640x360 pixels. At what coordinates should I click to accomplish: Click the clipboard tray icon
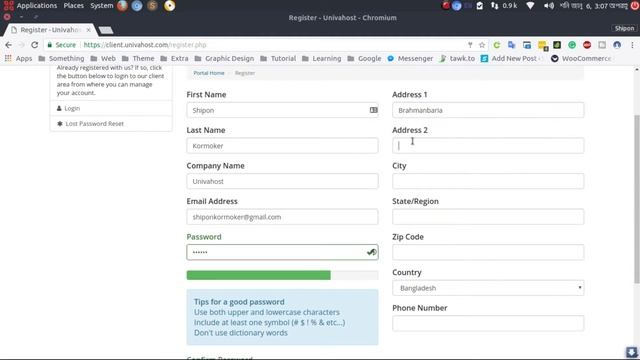(480, 6)
